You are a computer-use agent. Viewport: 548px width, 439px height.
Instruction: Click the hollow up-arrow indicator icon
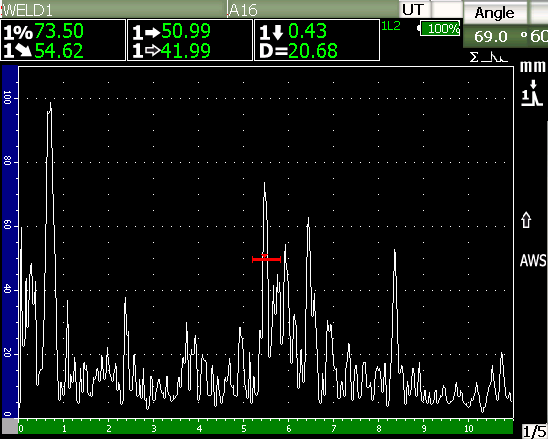point(526,221)
